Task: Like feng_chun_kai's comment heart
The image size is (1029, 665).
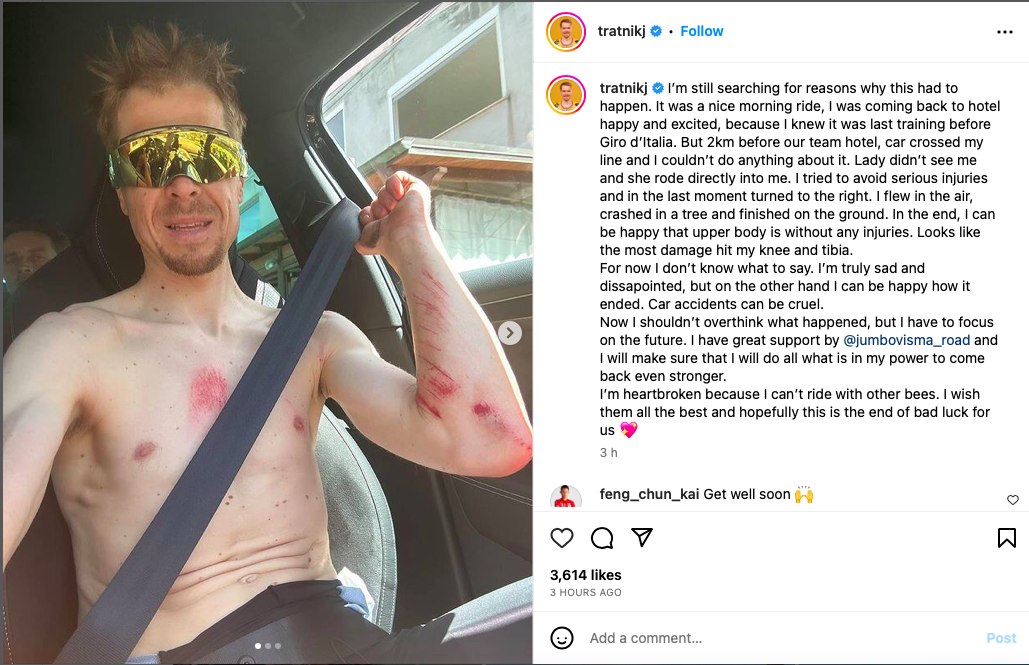Action: coord(1013,500)
